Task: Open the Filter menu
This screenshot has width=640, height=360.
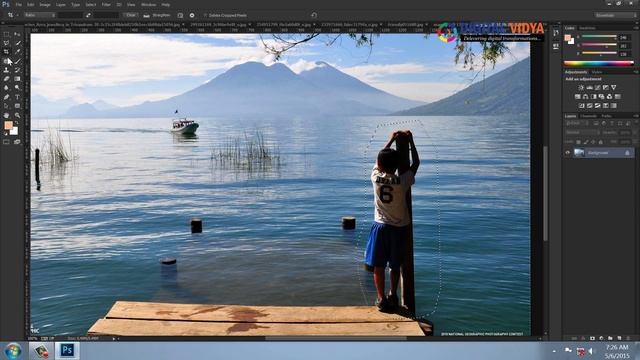Action: [x=106, y=4]
